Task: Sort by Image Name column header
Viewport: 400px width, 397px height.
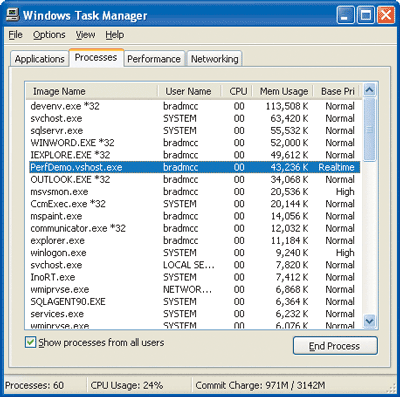Action: (x=92, y=91)
